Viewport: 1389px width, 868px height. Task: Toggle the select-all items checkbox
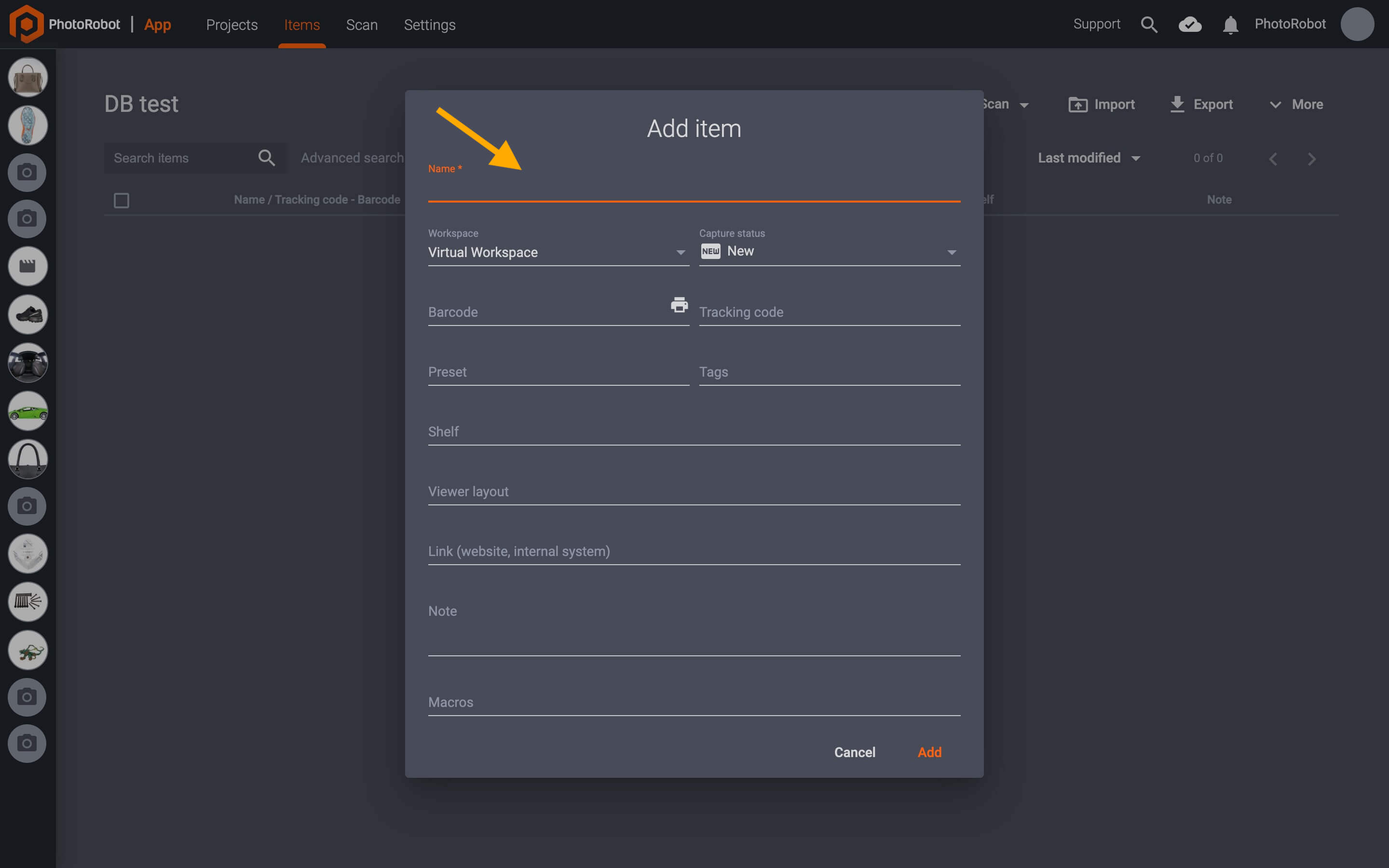click(122, 200)
